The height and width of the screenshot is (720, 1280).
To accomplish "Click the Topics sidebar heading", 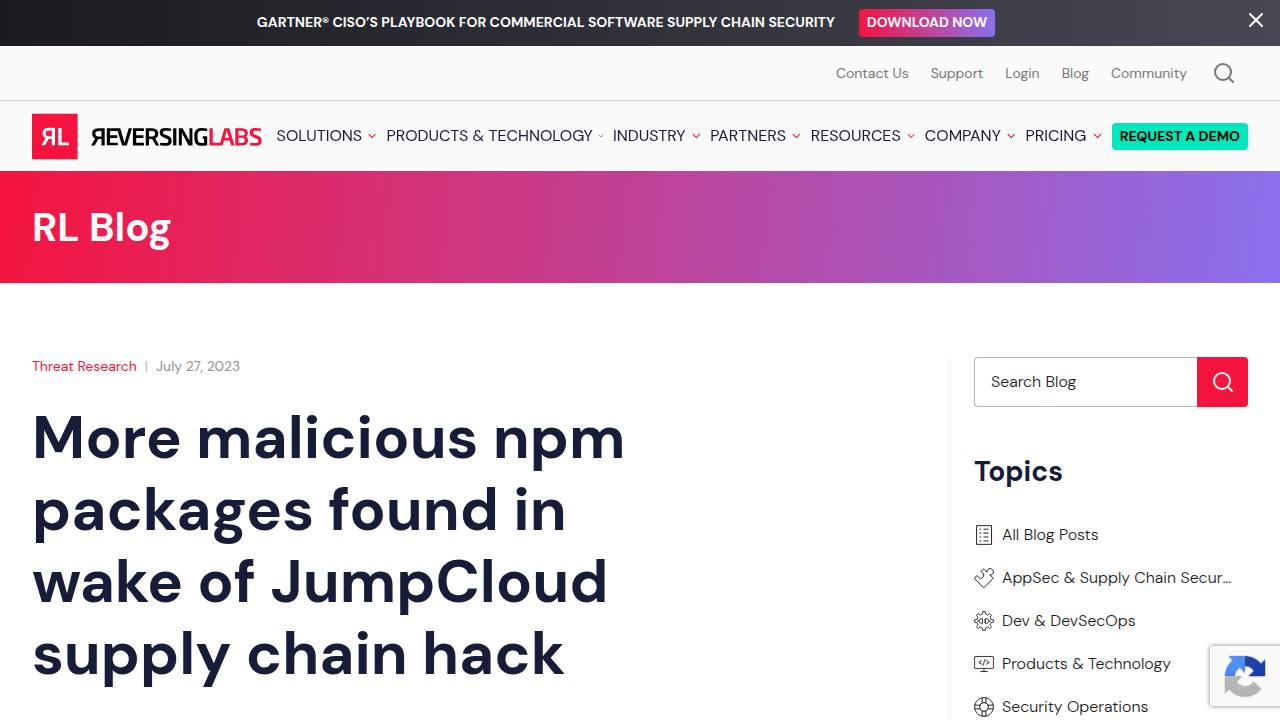I will point(1018,471).
